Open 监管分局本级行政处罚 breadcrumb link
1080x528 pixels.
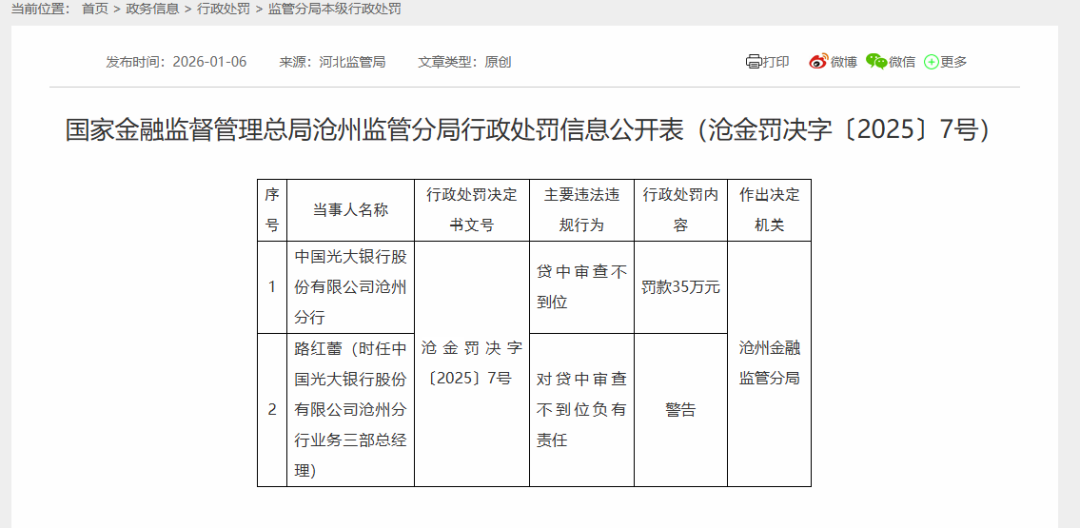coord(334,9)
